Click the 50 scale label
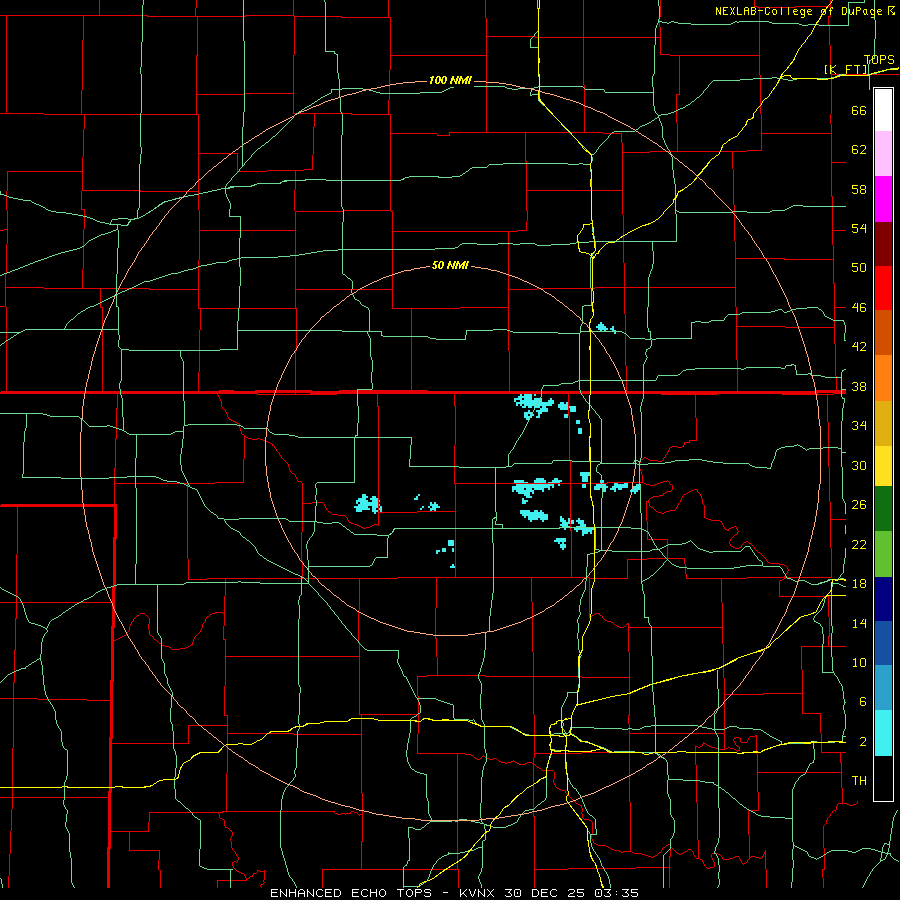 click(859, 268)
